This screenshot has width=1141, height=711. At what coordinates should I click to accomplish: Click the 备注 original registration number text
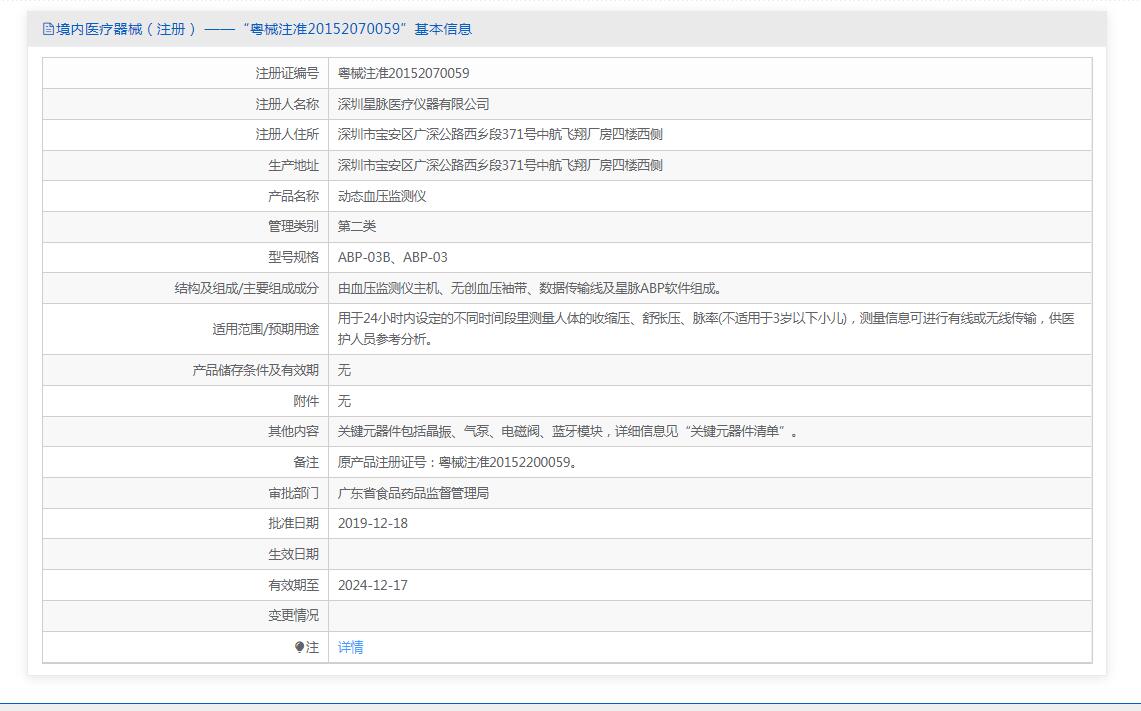pos(457,462)
